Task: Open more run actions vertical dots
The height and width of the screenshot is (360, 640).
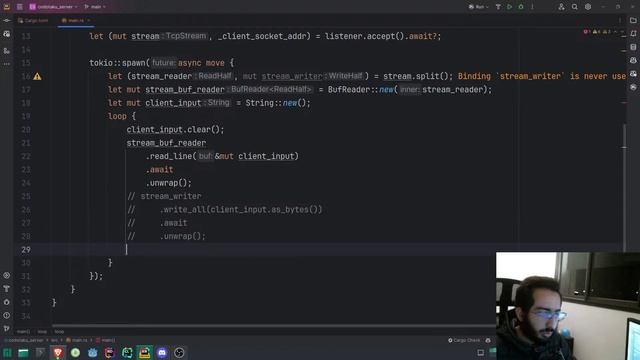Action: click(532, 7)
